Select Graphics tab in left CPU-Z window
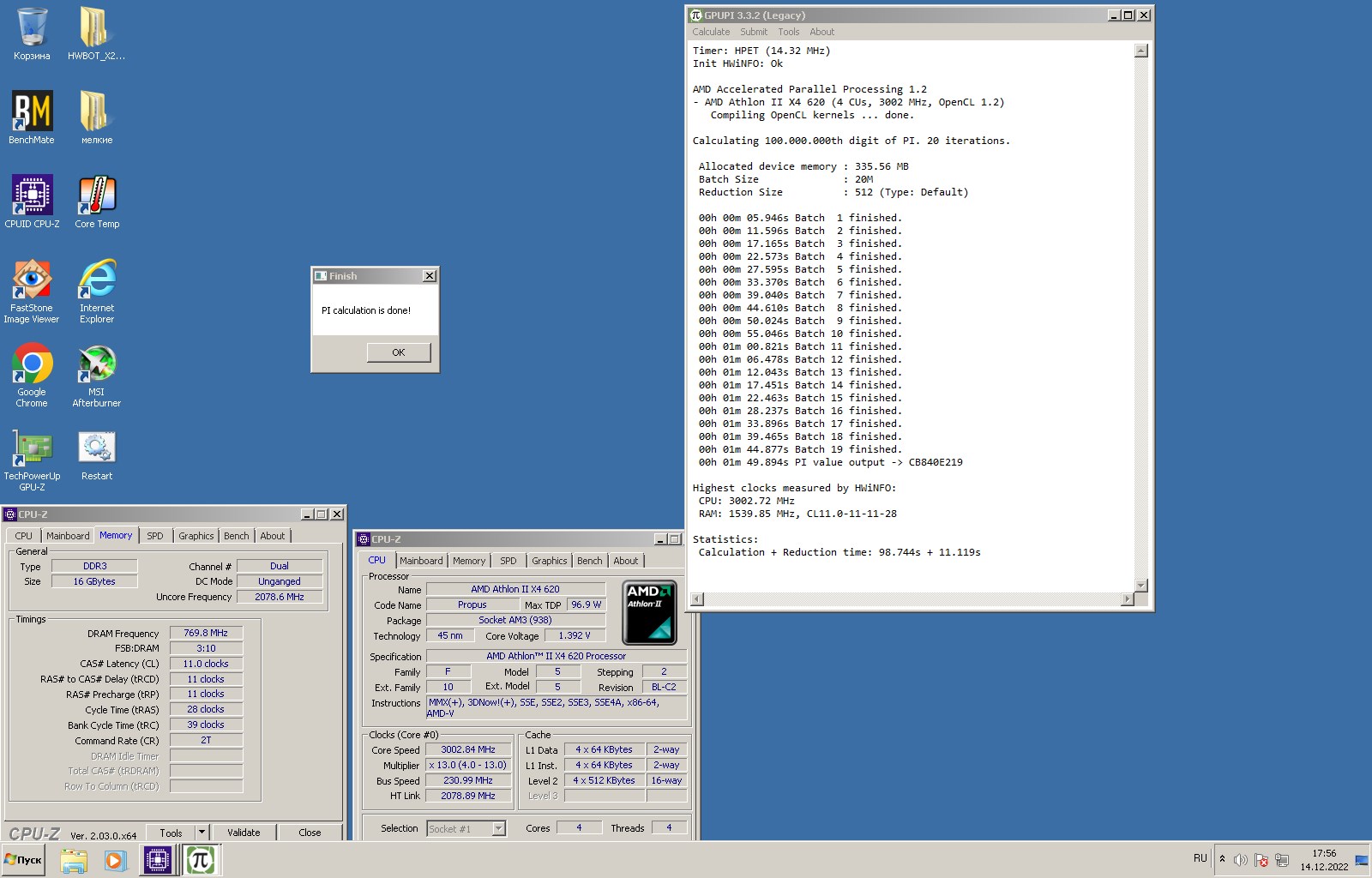This screenshot has width=1372, height=878. (196, 536)
